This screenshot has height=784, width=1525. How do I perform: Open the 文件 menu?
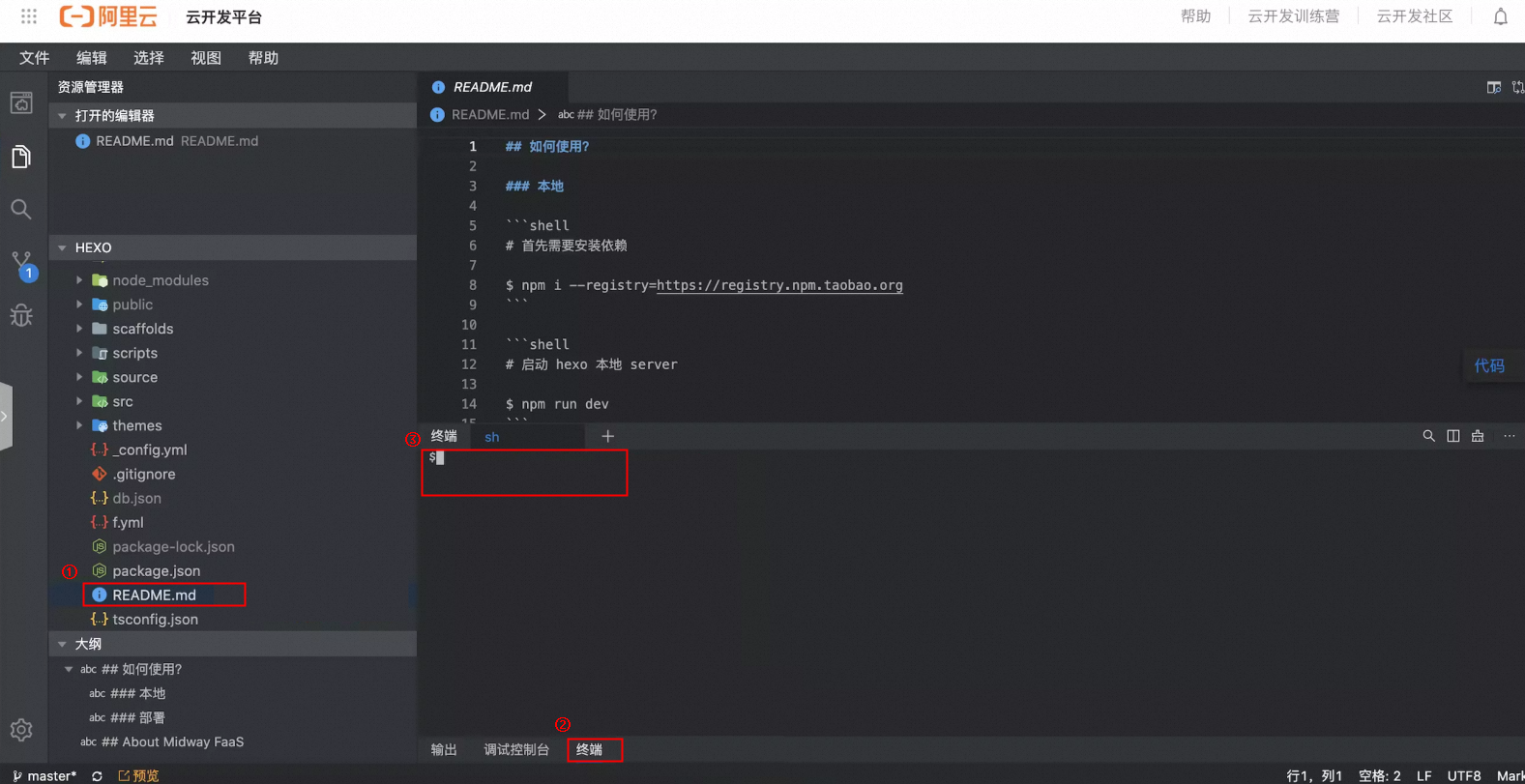coord(34,58)
